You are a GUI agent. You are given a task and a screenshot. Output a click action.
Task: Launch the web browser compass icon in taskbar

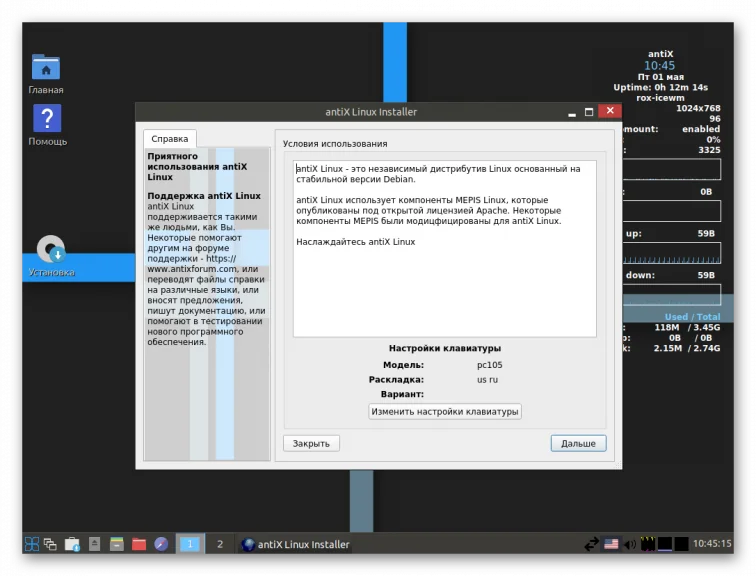point(161,544)
